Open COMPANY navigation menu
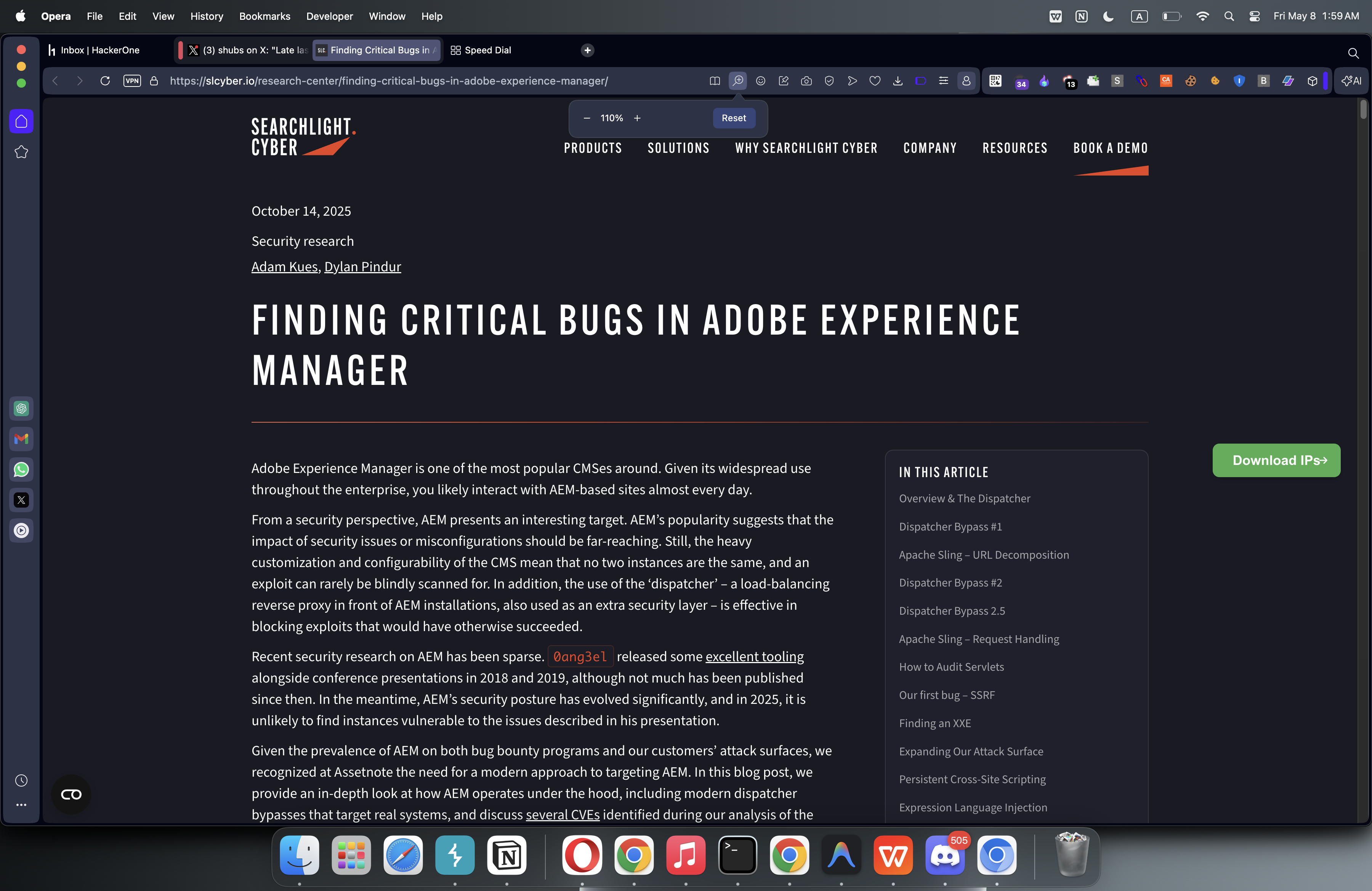 [x=930, y=148]
